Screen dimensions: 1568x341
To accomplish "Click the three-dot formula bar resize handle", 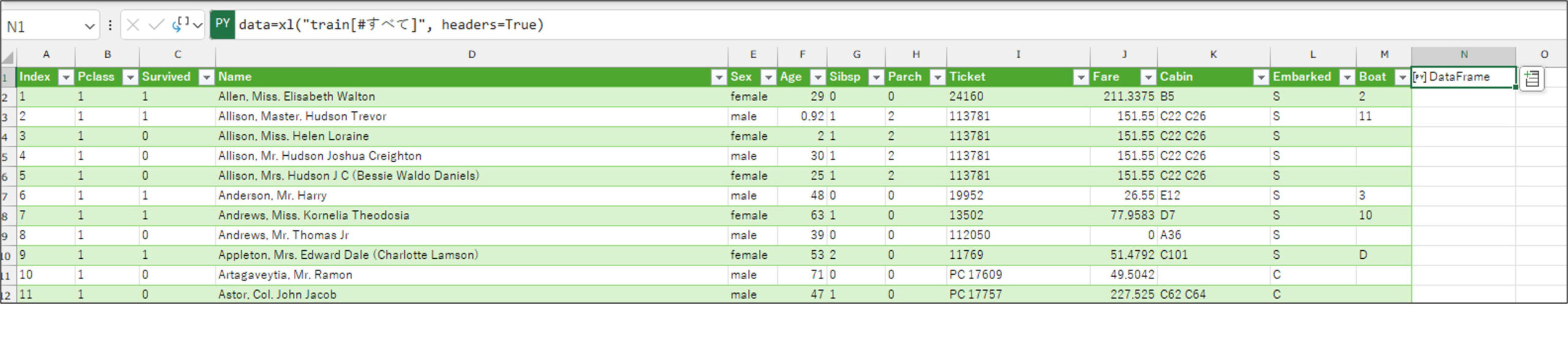I will (x=110, y=25).
